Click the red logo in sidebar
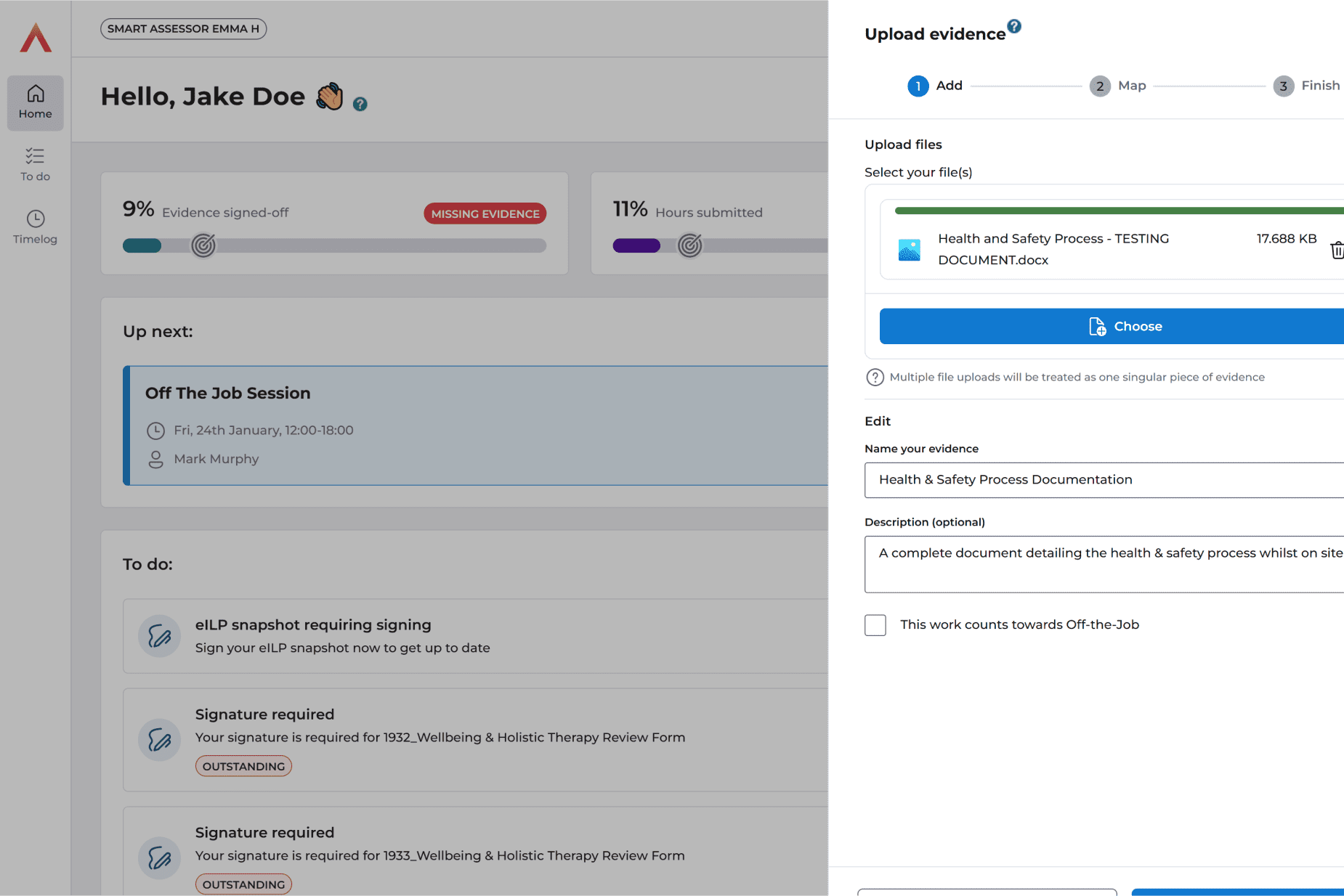This screenshot has width=1344, height=896. (x=36, y=38)
